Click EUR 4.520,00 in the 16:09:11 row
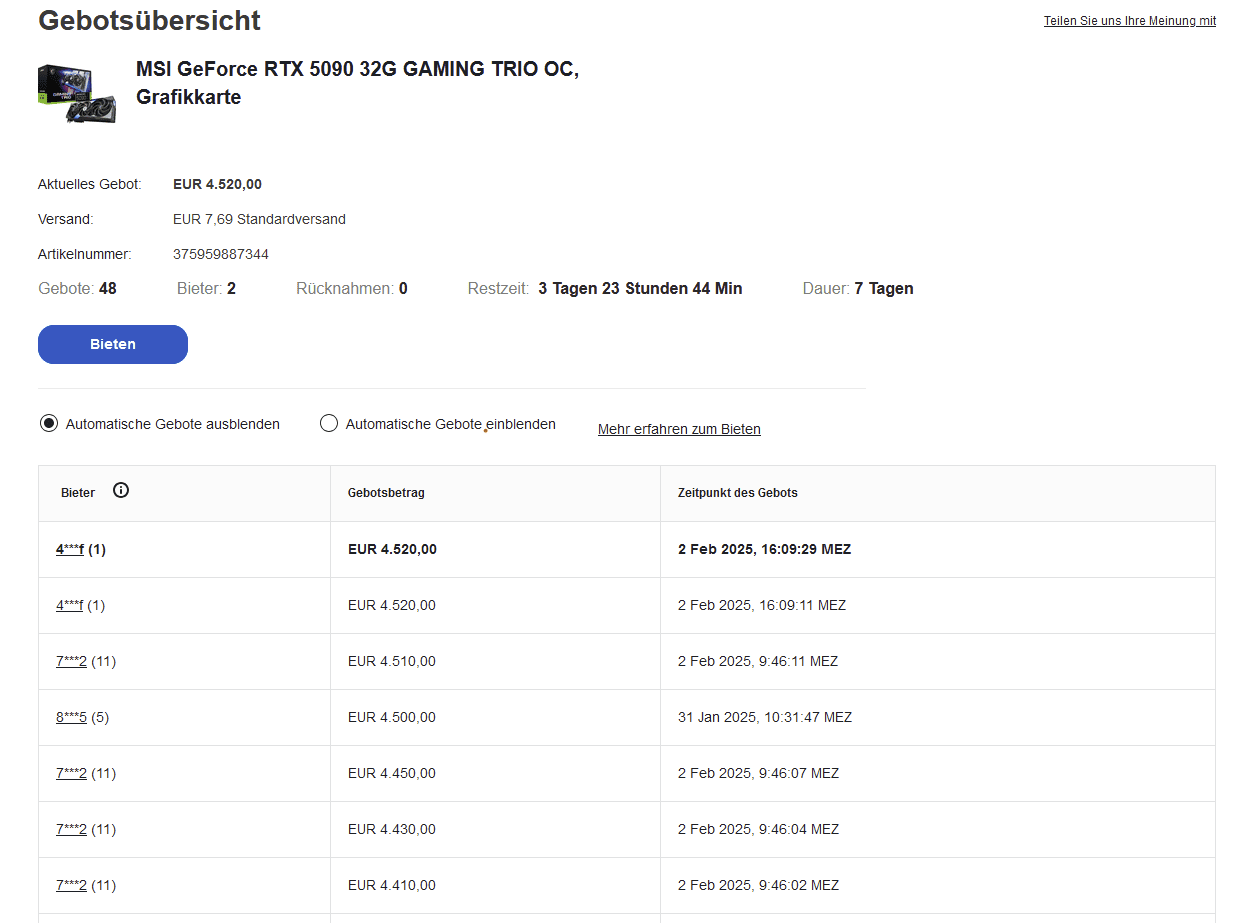Viewport: 1233px width, 923px height. click(392, 605)
